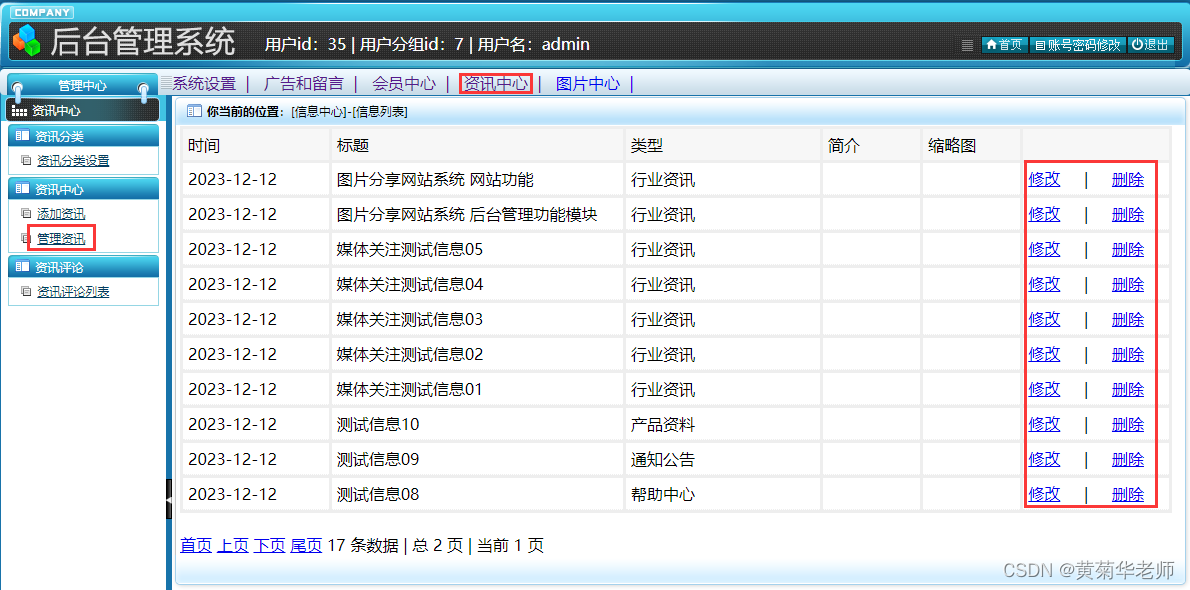
Task: Go to 下页 next page
Action: tap(269, 545)
